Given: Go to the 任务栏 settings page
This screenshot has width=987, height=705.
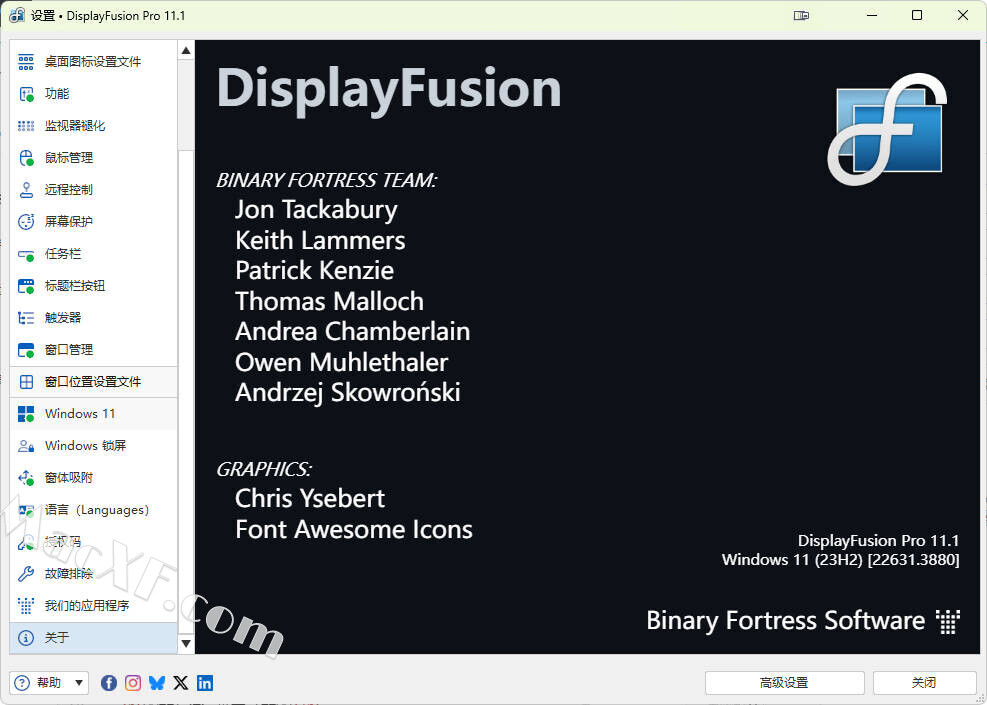Looking at the screenshot, I should tap(61, 254).
